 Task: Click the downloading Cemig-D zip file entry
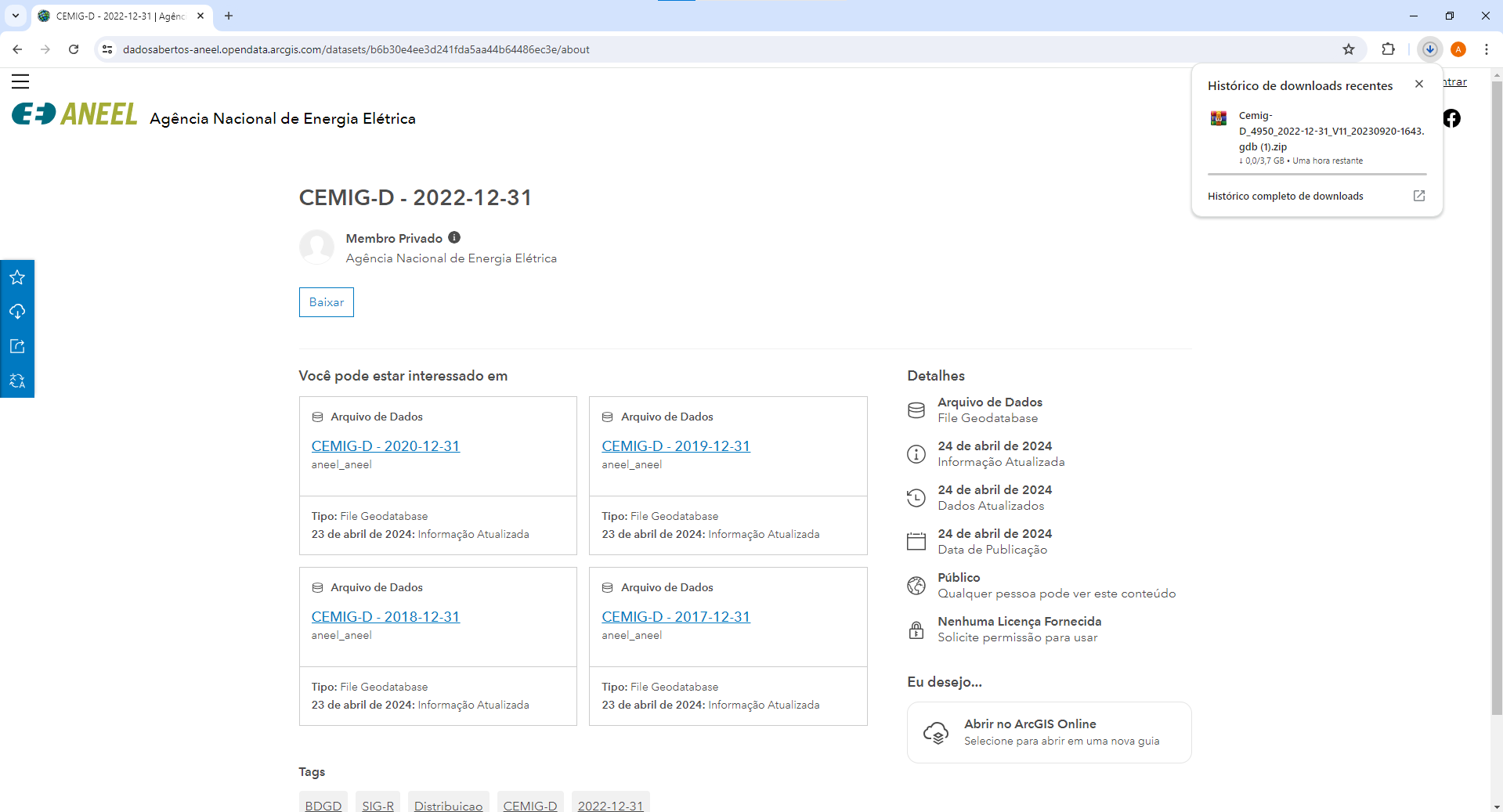[1317, 137]
